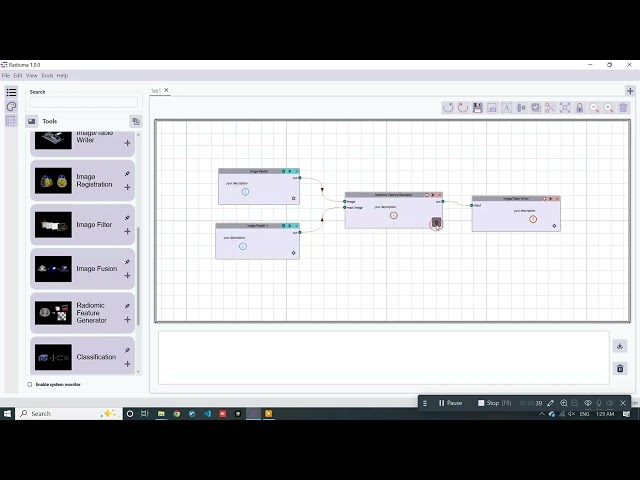
Task: Click info circle on Radiomic Feature Generator node
Action: [393, 216]
